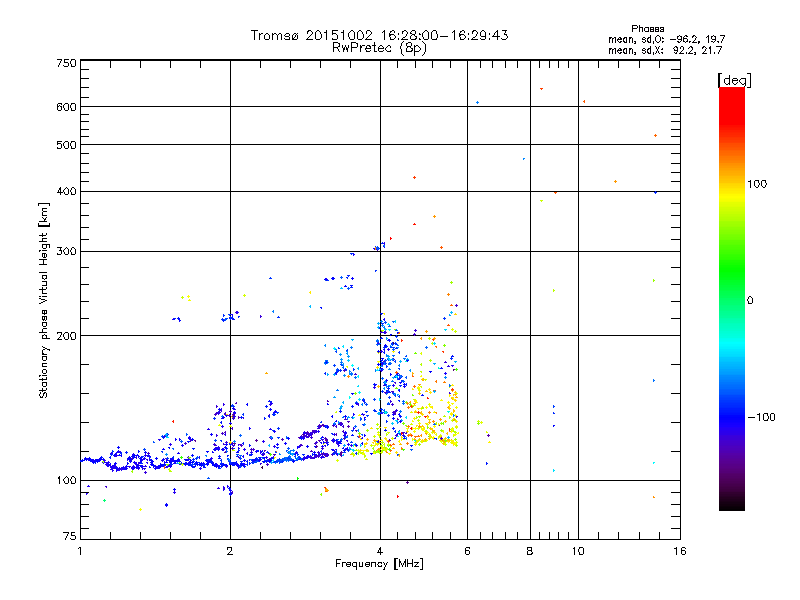Select the 'mean, sd,X: 92.2, 21.7' text
This screenshot has width=800, height=600.
665,50
